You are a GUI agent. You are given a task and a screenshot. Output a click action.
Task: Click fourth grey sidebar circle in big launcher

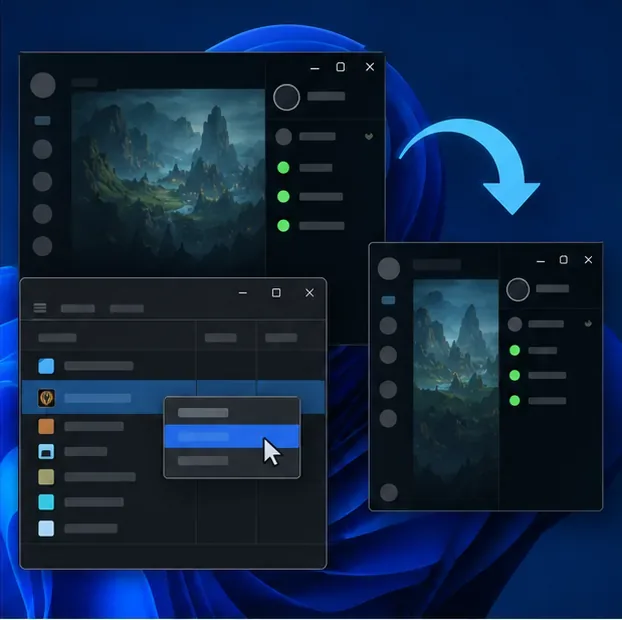tap(42, 246)
